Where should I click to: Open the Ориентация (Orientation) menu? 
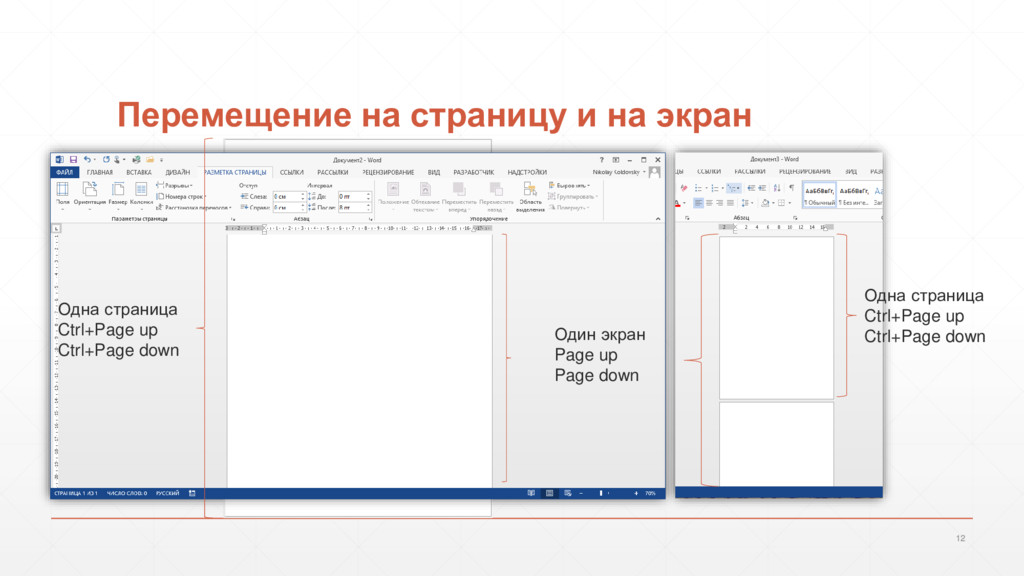(x=89, y=194)
